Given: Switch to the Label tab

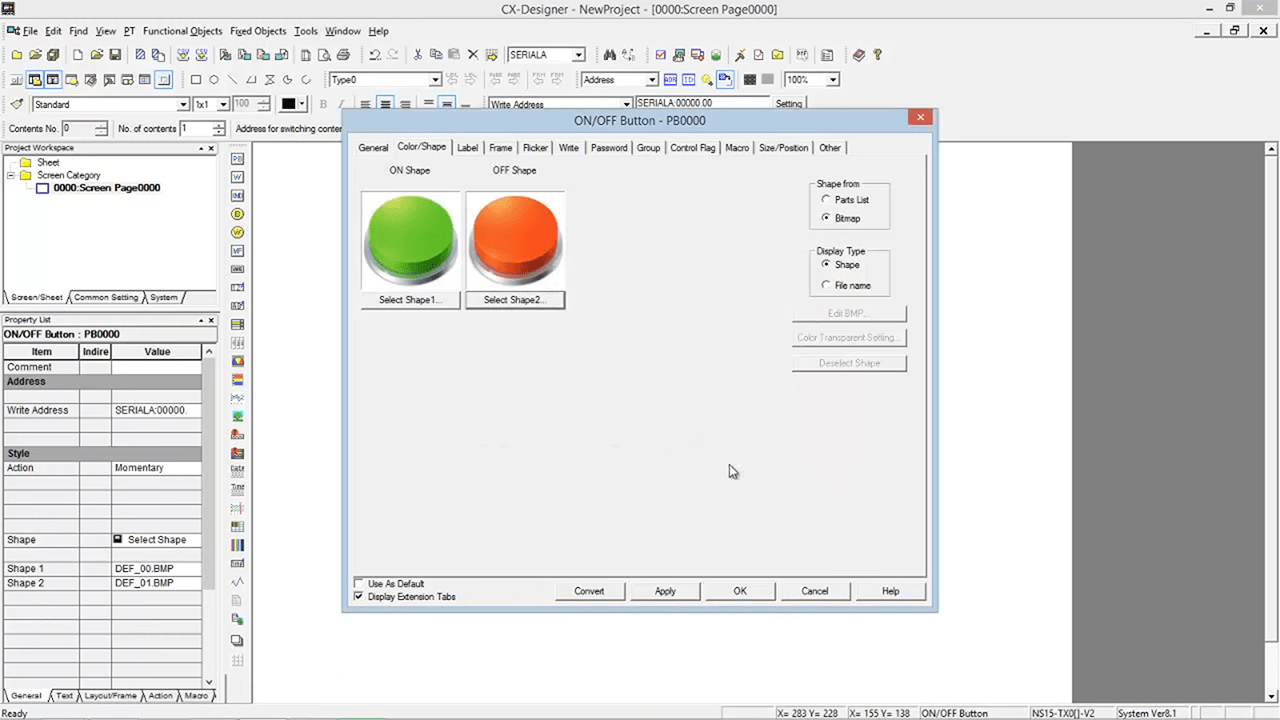Looking at the screenshot, I should click(x=468, y=148).
